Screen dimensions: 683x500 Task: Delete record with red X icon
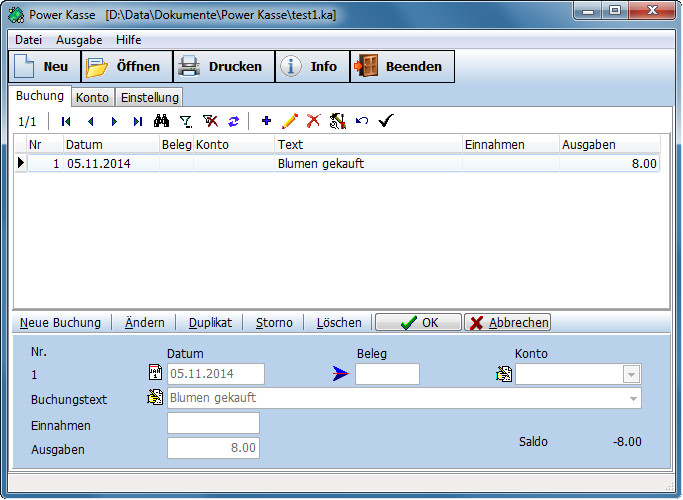pos(314,121)
